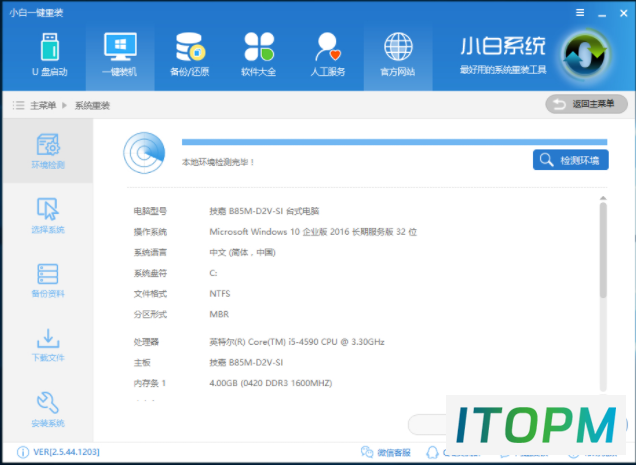The height and width of the screenshot is (465, 636).
Task: Click 技嘉 B85M-D2V-SI 台式电脑 value
Action: [x=264, y=211]
